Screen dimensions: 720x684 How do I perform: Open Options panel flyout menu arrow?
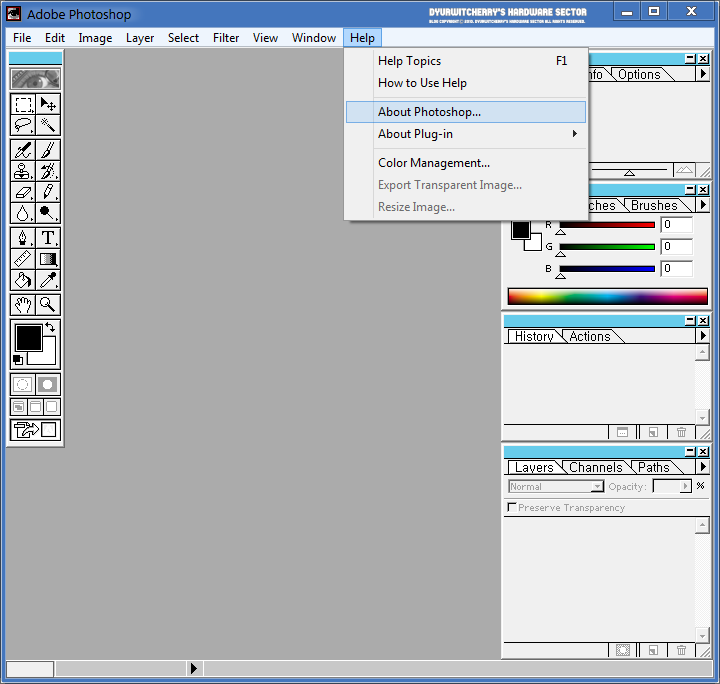tap(703, 74)
